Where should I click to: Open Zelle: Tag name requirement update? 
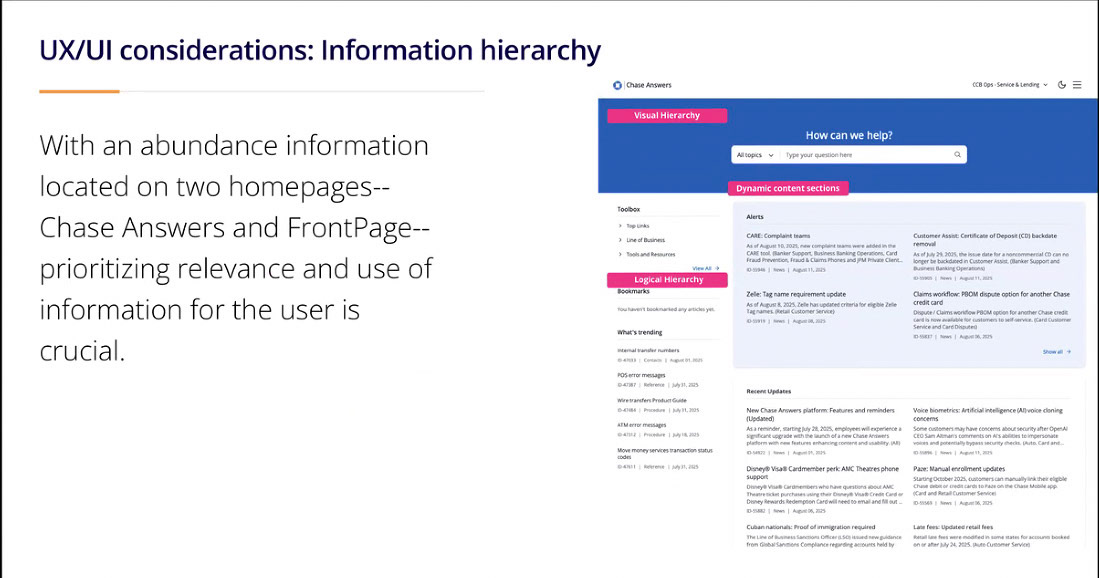pyautogui.click(x=796, y=294)
